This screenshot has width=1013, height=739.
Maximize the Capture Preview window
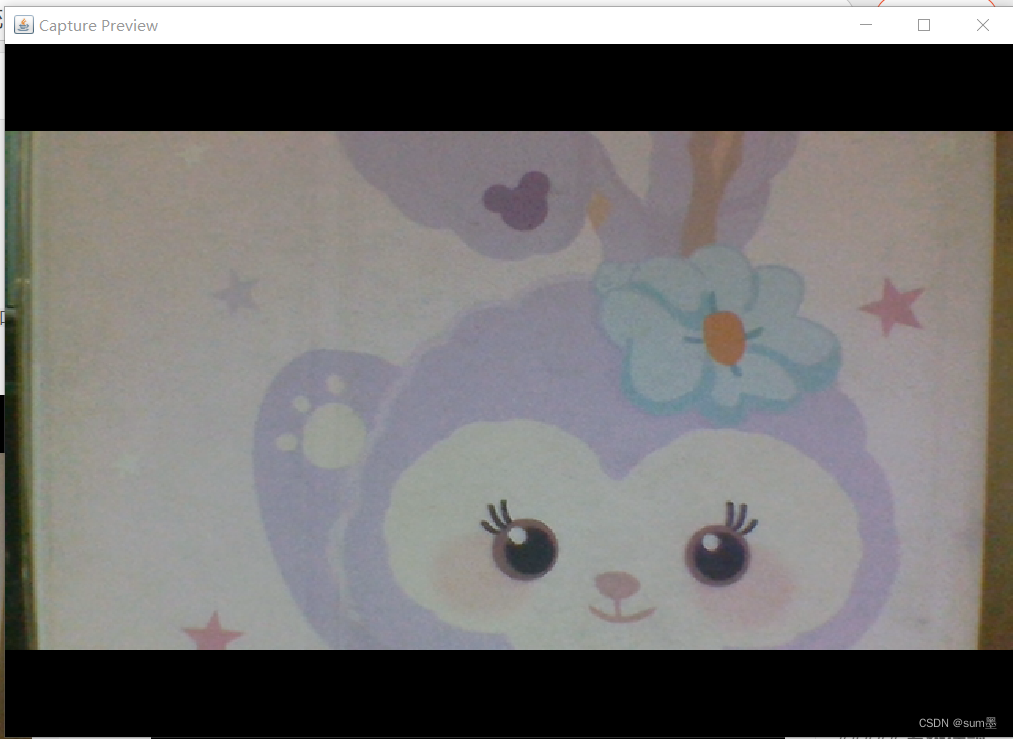(924, 25)
